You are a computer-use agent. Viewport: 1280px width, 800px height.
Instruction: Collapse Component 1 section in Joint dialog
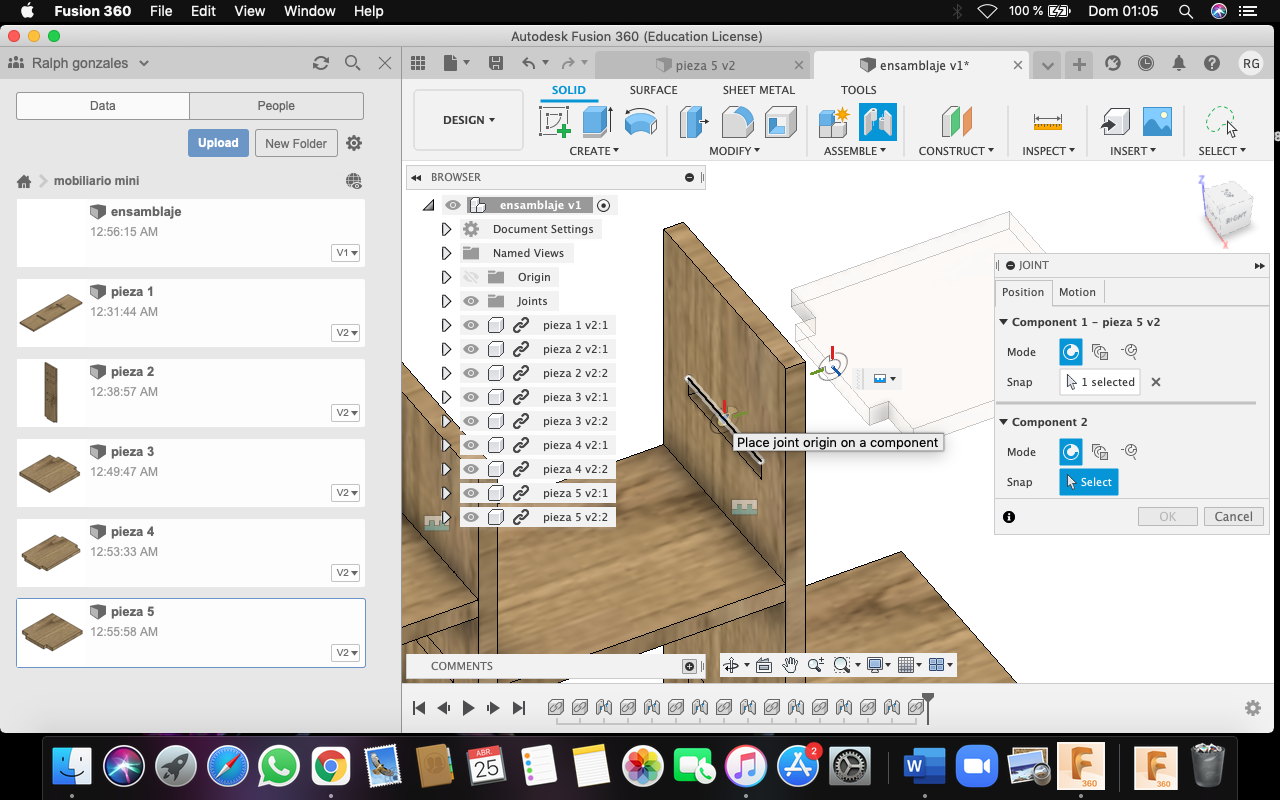tap(1004, 322)
